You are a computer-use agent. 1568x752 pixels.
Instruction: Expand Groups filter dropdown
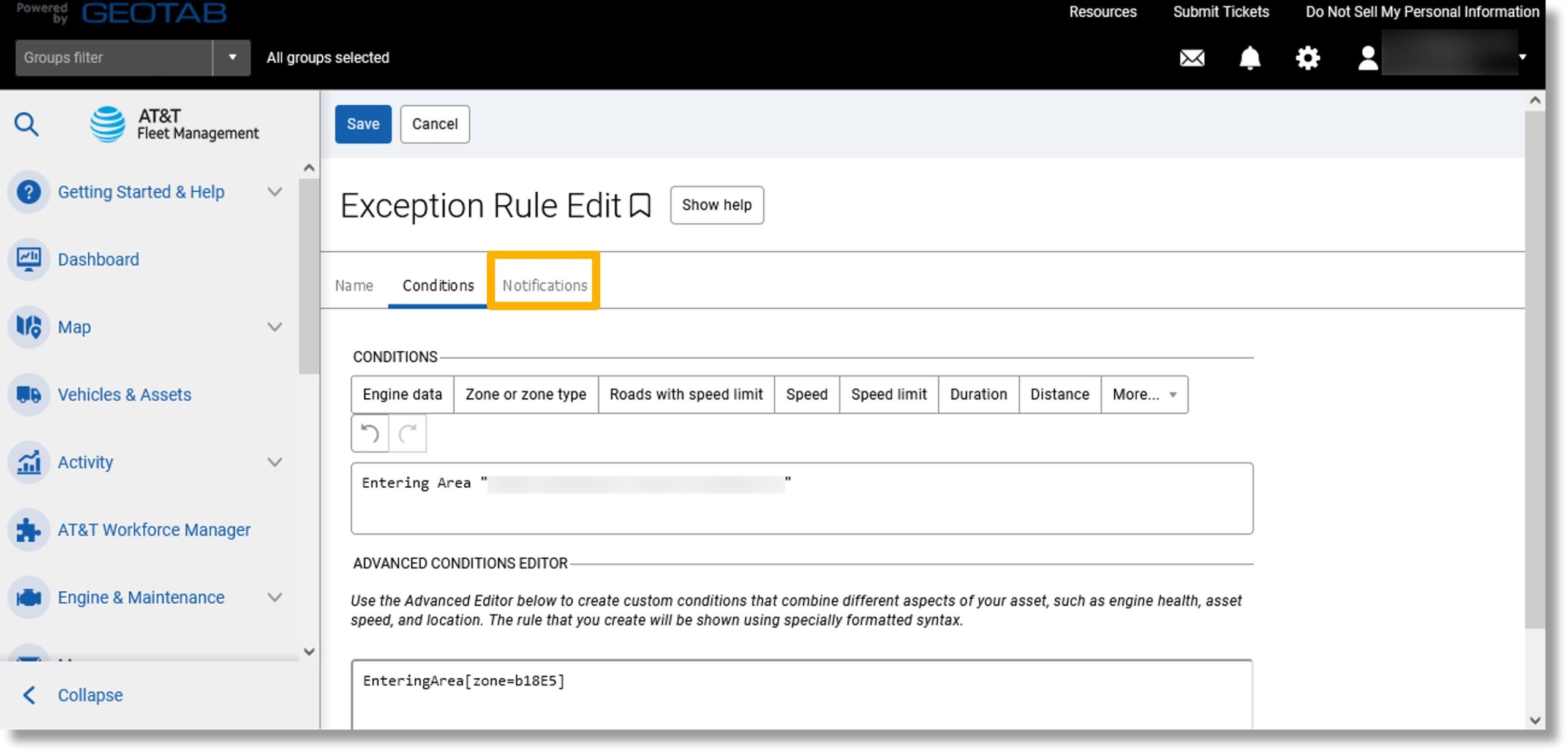coord(231,57)
